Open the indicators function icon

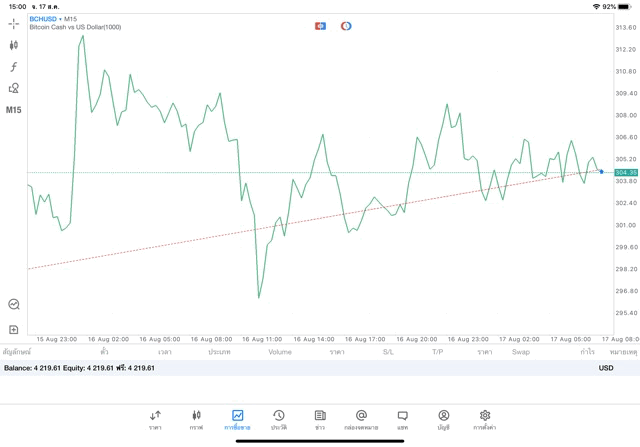[14, 67]
